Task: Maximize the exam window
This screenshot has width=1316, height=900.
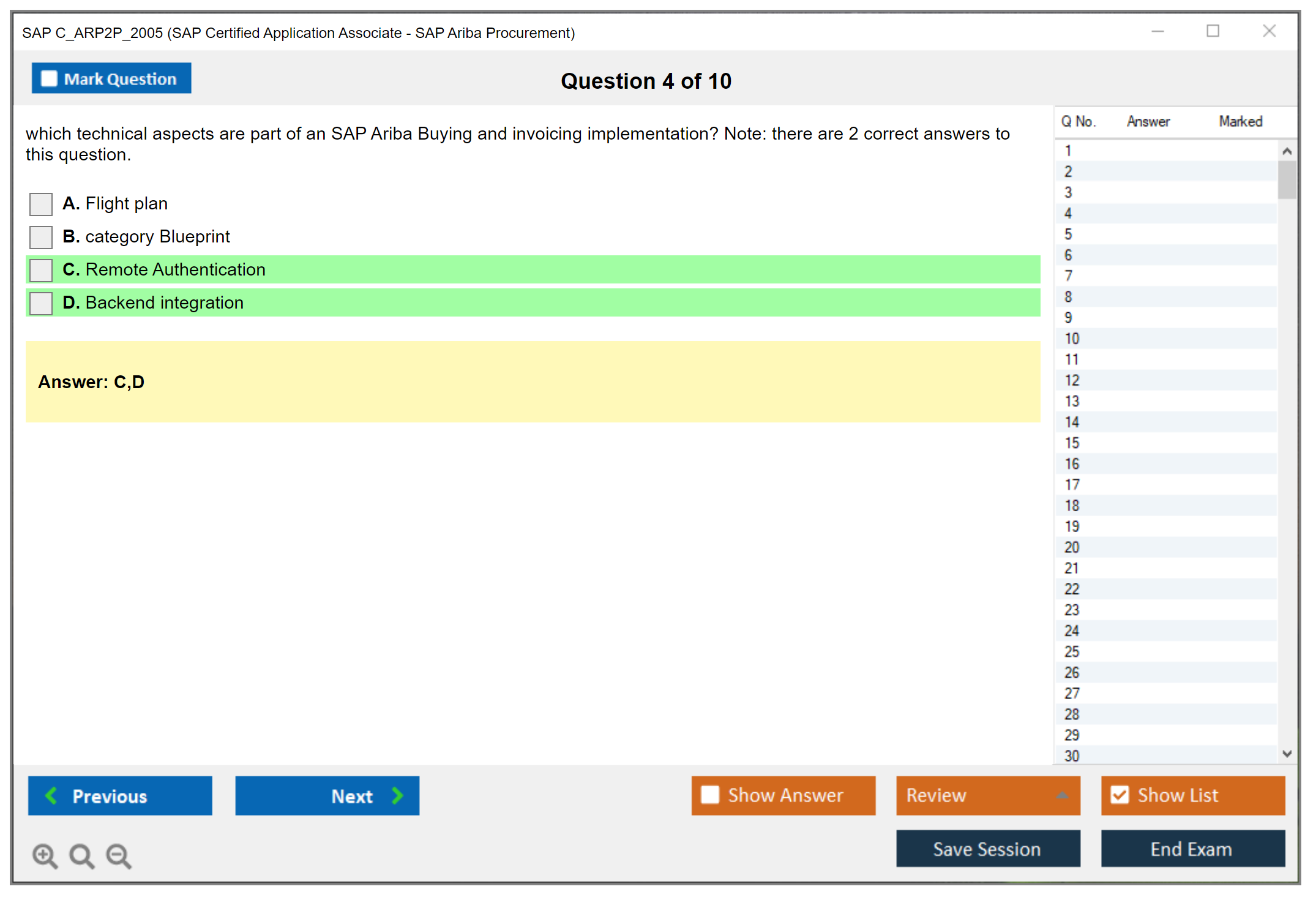Action: tap(1213, 31)
